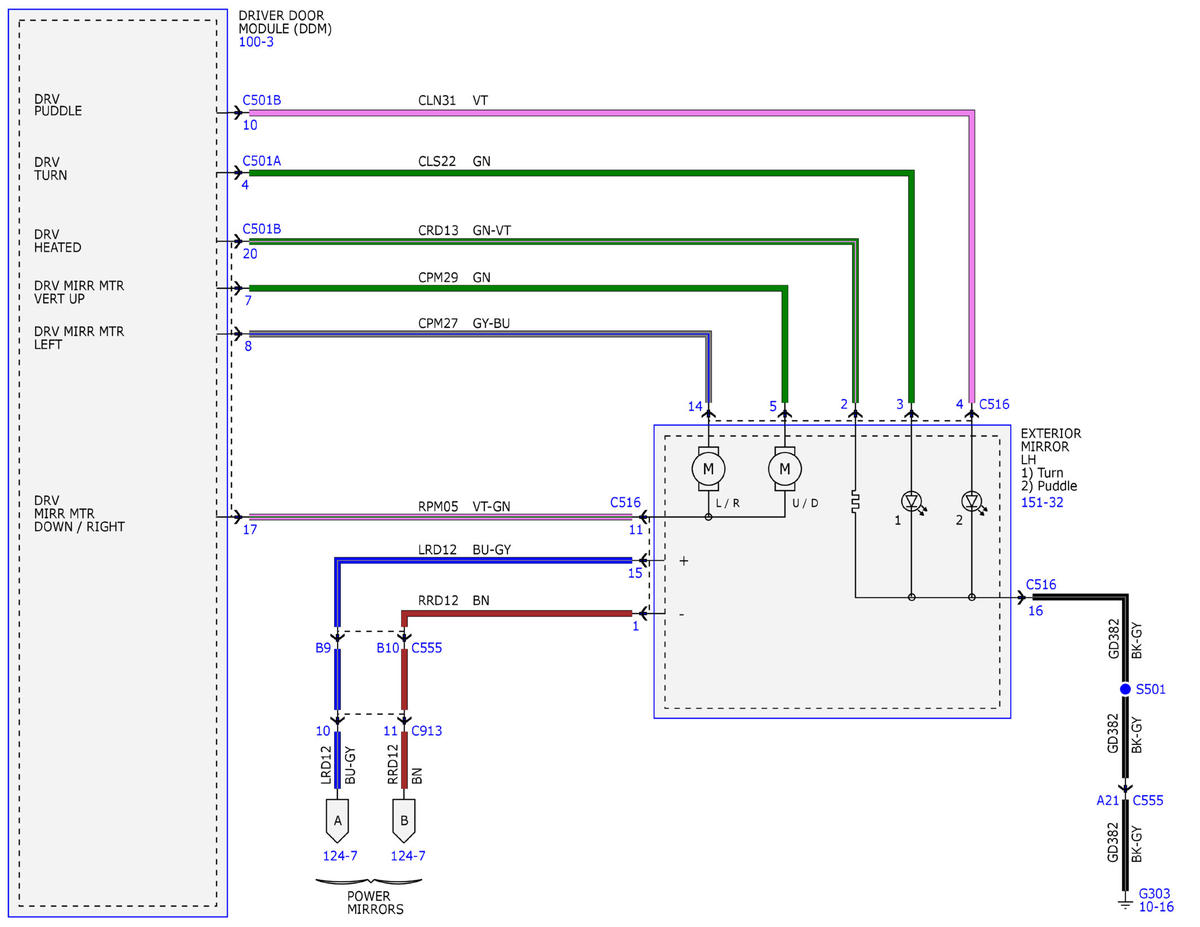This screenshot has width=1200, height=927.
Task: Open the 100-3 reference under Driver Door Module
Action: click(256, 43)
